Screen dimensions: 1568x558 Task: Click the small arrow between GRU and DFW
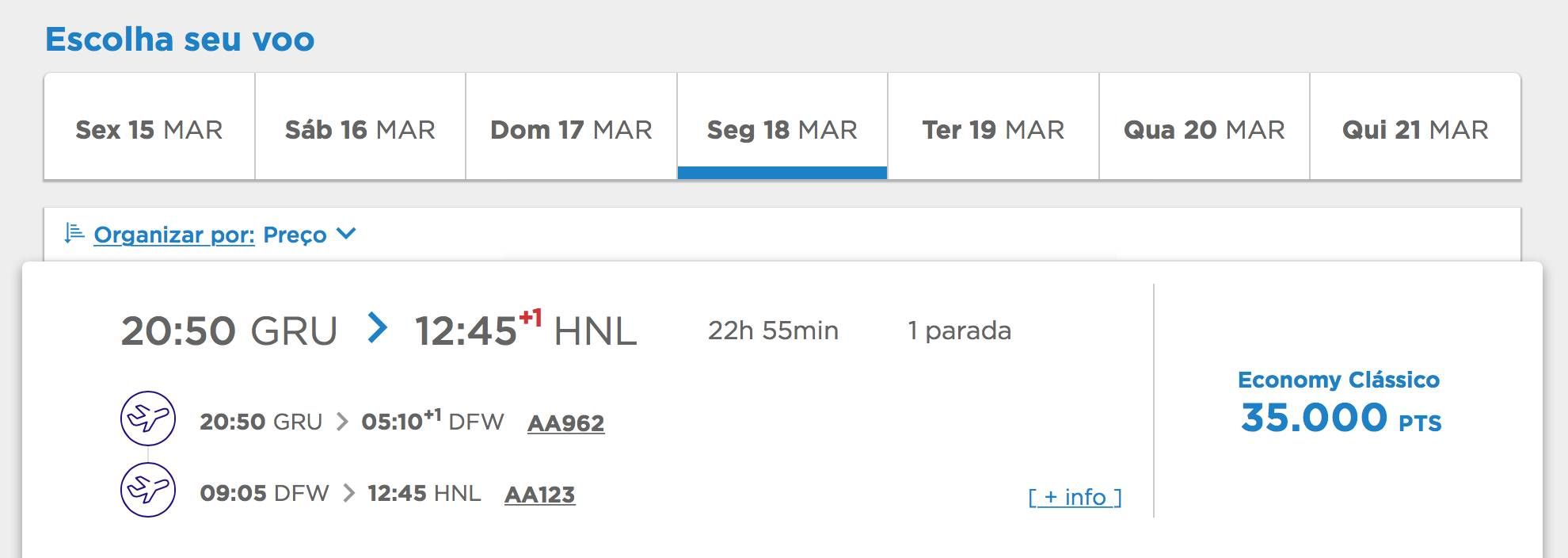(x=342, y=422)
